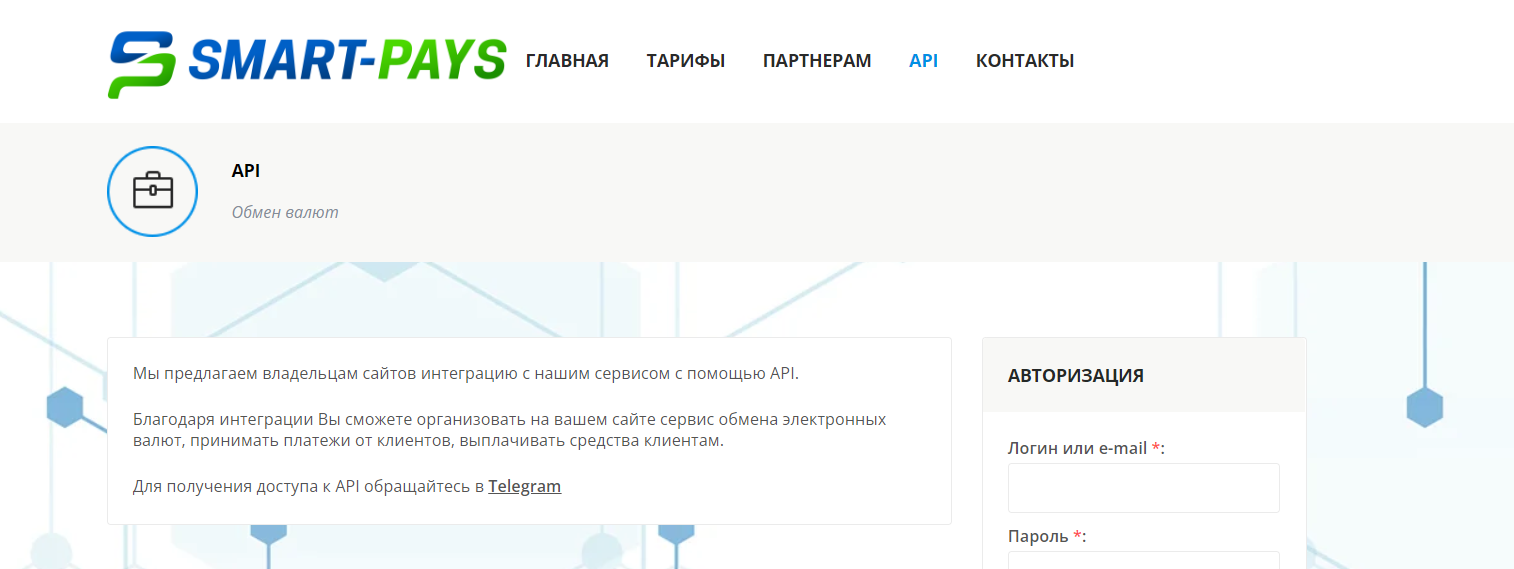Click the briefcase icon in API header

(153, 191)
